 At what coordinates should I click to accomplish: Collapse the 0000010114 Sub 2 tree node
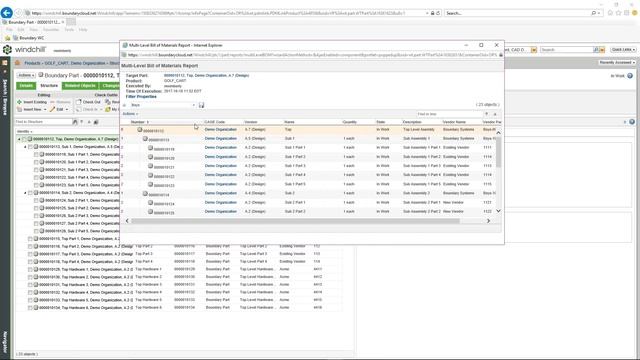pos(25,193)
